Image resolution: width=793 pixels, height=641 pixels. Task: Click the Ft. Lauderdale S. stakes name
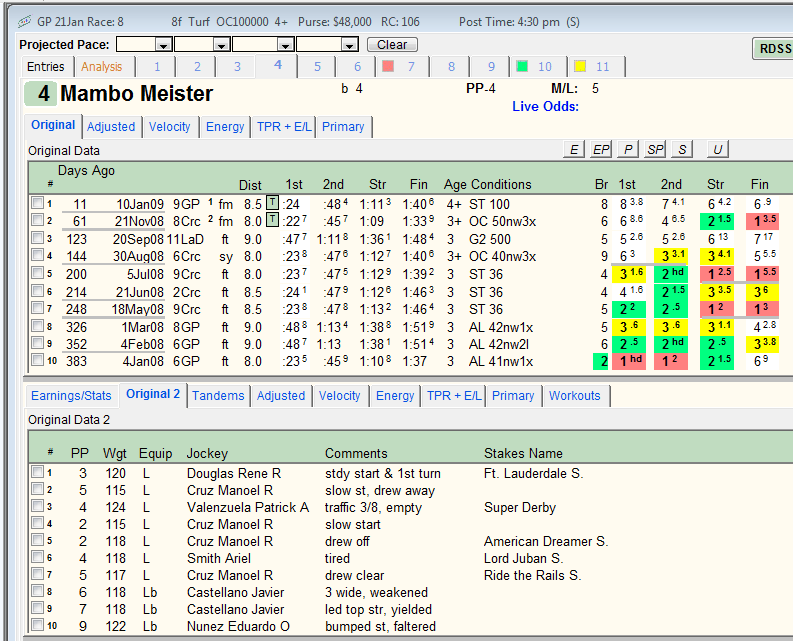[x=534, y=474]
